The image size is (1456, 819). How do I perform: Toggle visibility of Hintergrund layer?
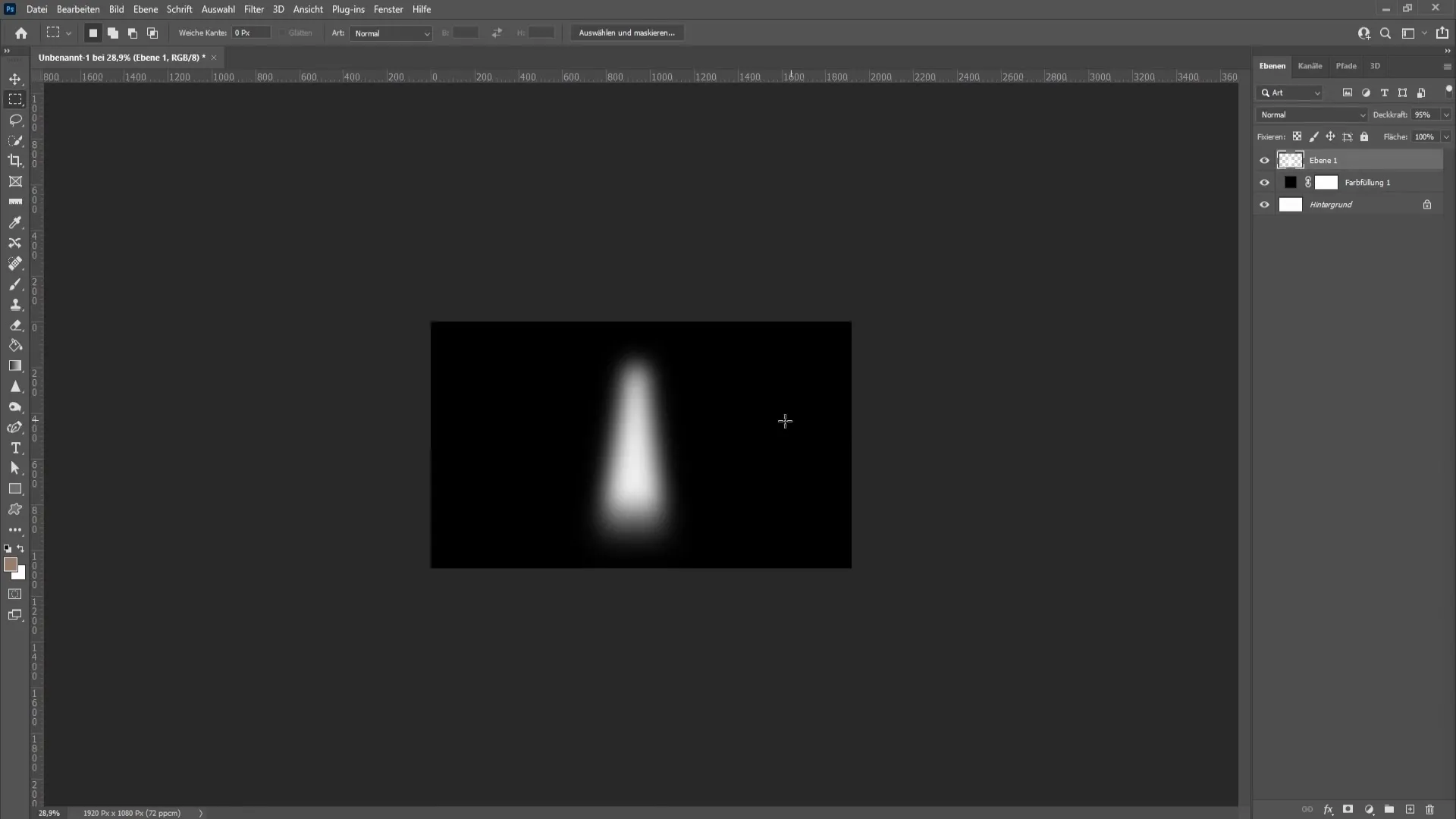1265,204
